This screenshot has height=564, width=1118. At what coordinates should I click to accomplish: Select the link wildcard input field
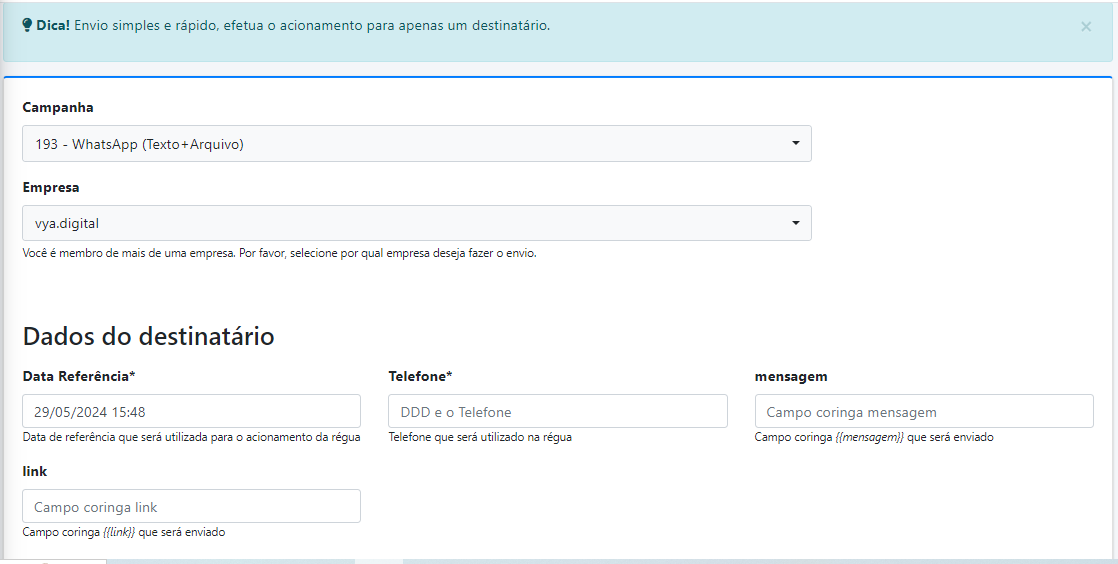[x=191, y=506]
